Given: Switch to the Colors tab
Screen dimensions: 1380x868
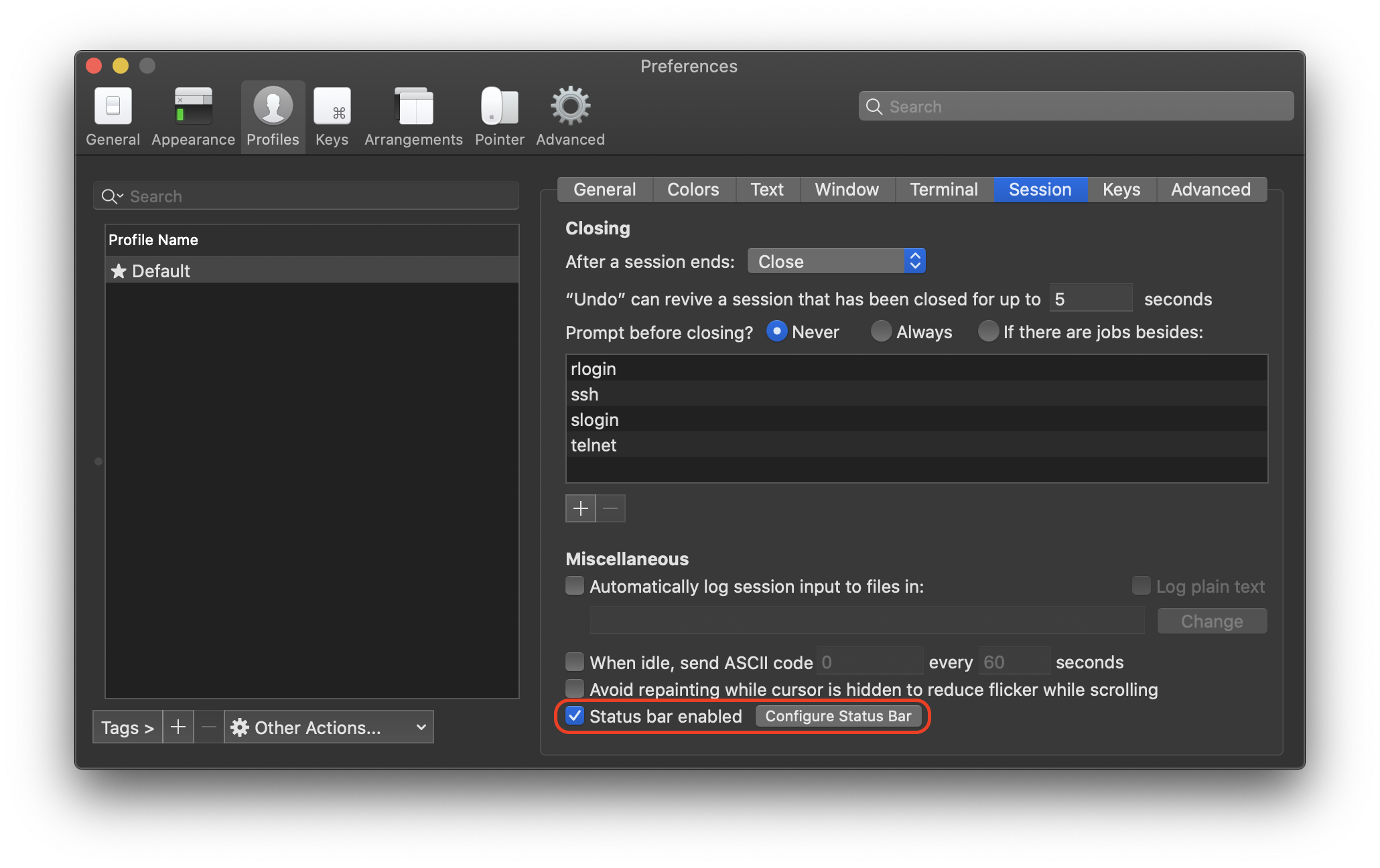Looking at the screenshot, I should click(693, 190).
